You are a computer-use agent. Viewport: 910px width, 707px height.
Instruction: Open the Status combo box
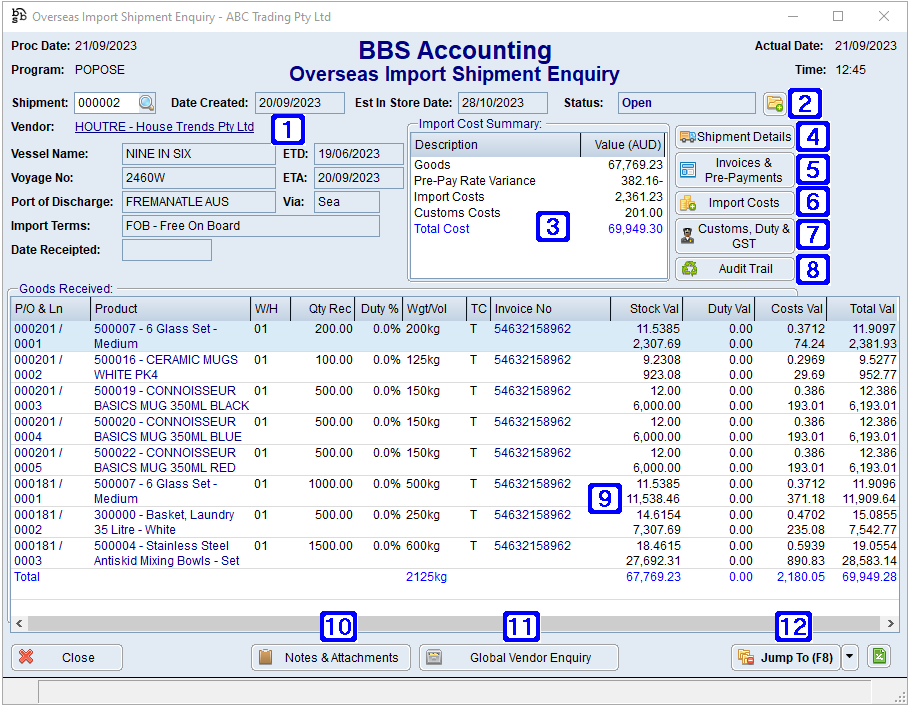click(686, 103)
